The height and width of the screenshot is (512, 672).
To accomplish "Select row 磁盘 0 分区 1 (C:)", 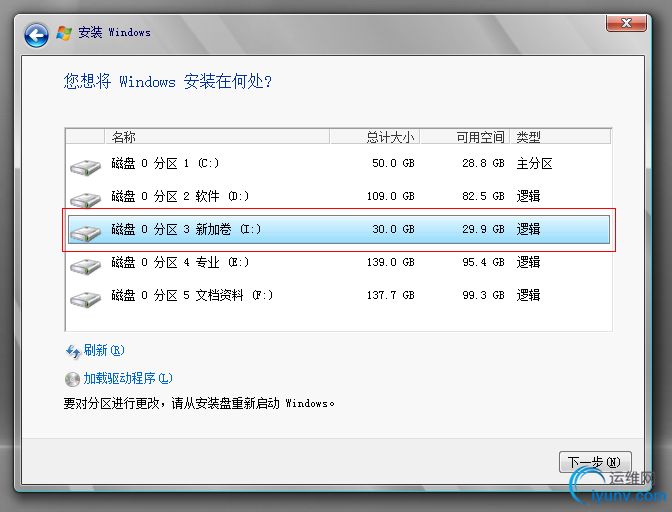I will coord(339,163).
